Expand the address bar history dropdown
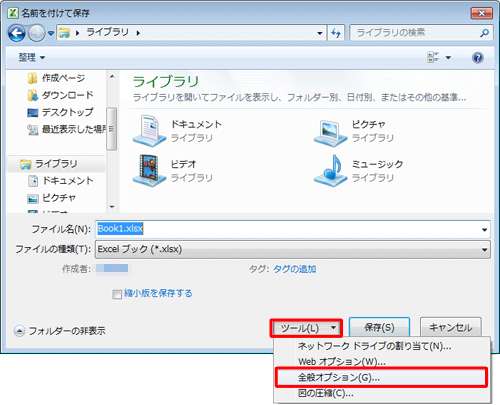The height and width of the screenshot is (405, 500). (x=320, y=33)
